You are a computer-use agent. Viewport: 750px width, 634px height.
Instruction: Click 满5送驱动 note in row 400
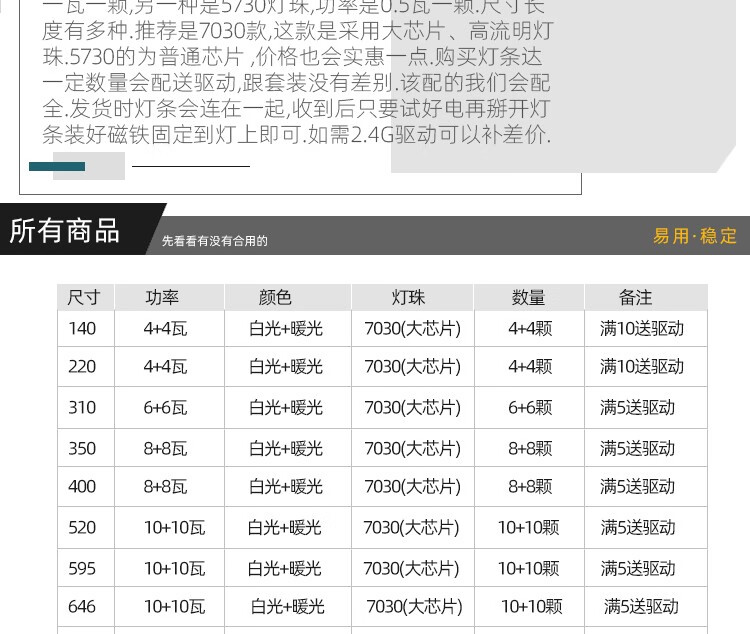point(638,487)
